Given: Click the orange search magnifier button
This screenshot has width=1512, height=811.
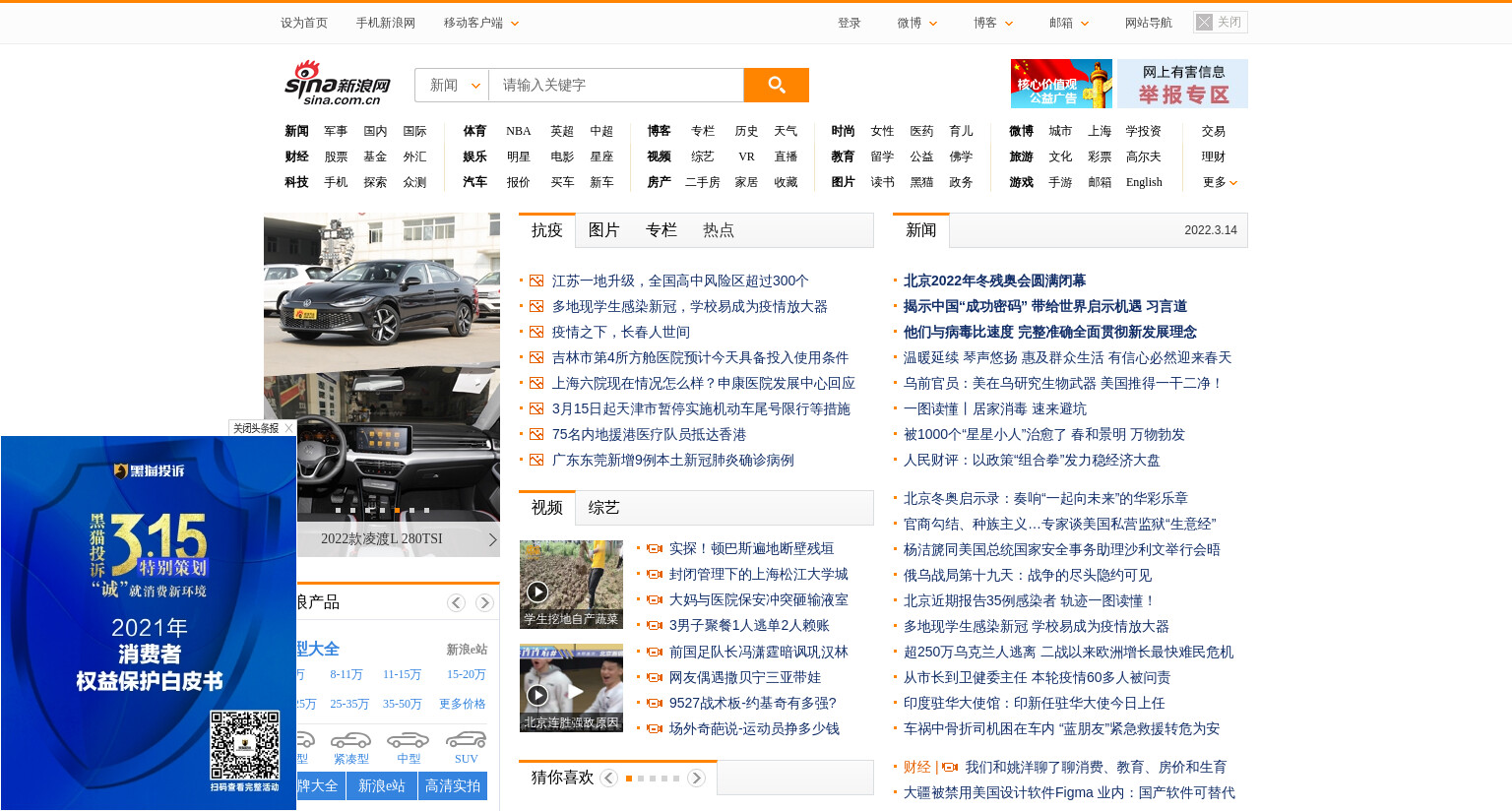Looking at the screenshot, I should click(776, 85).
